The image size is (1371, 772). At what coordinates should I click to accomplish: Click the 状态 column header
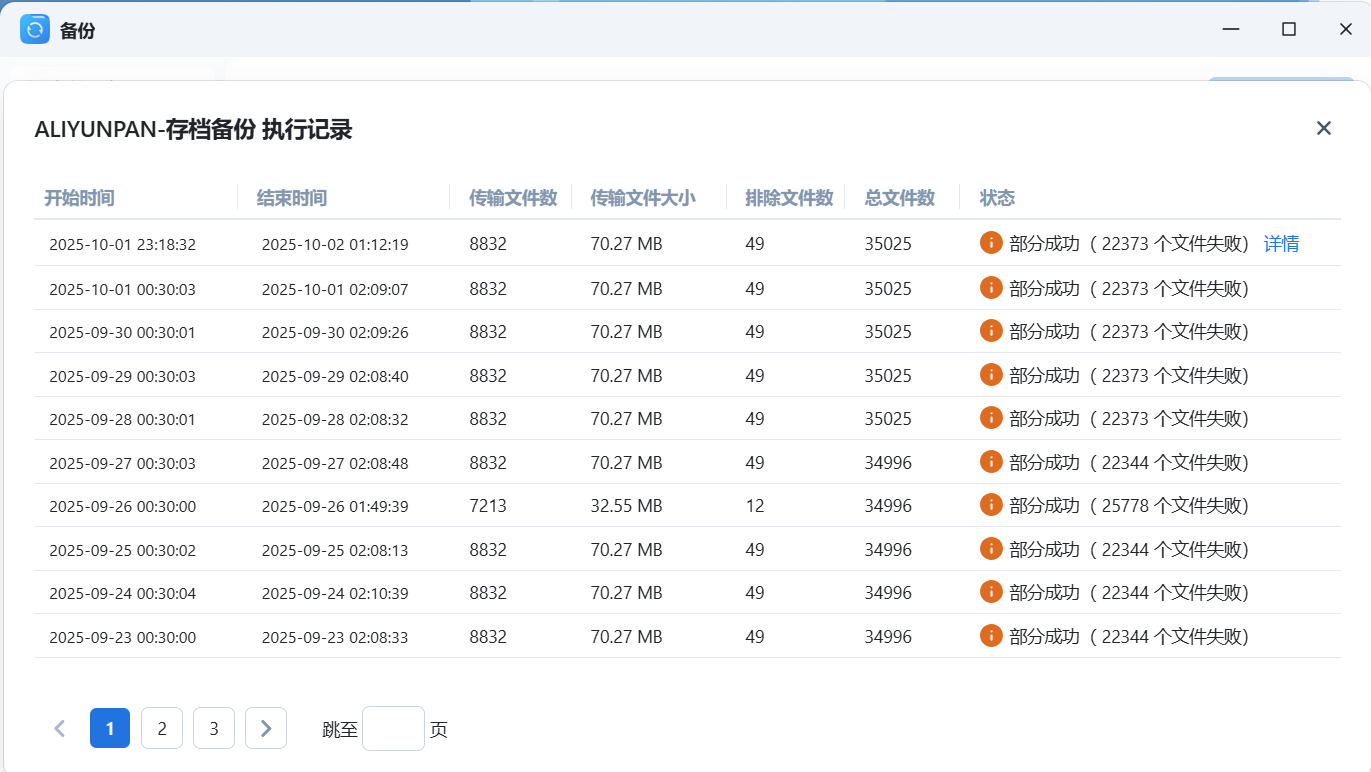pyautogui.click(x=997, y=198)
